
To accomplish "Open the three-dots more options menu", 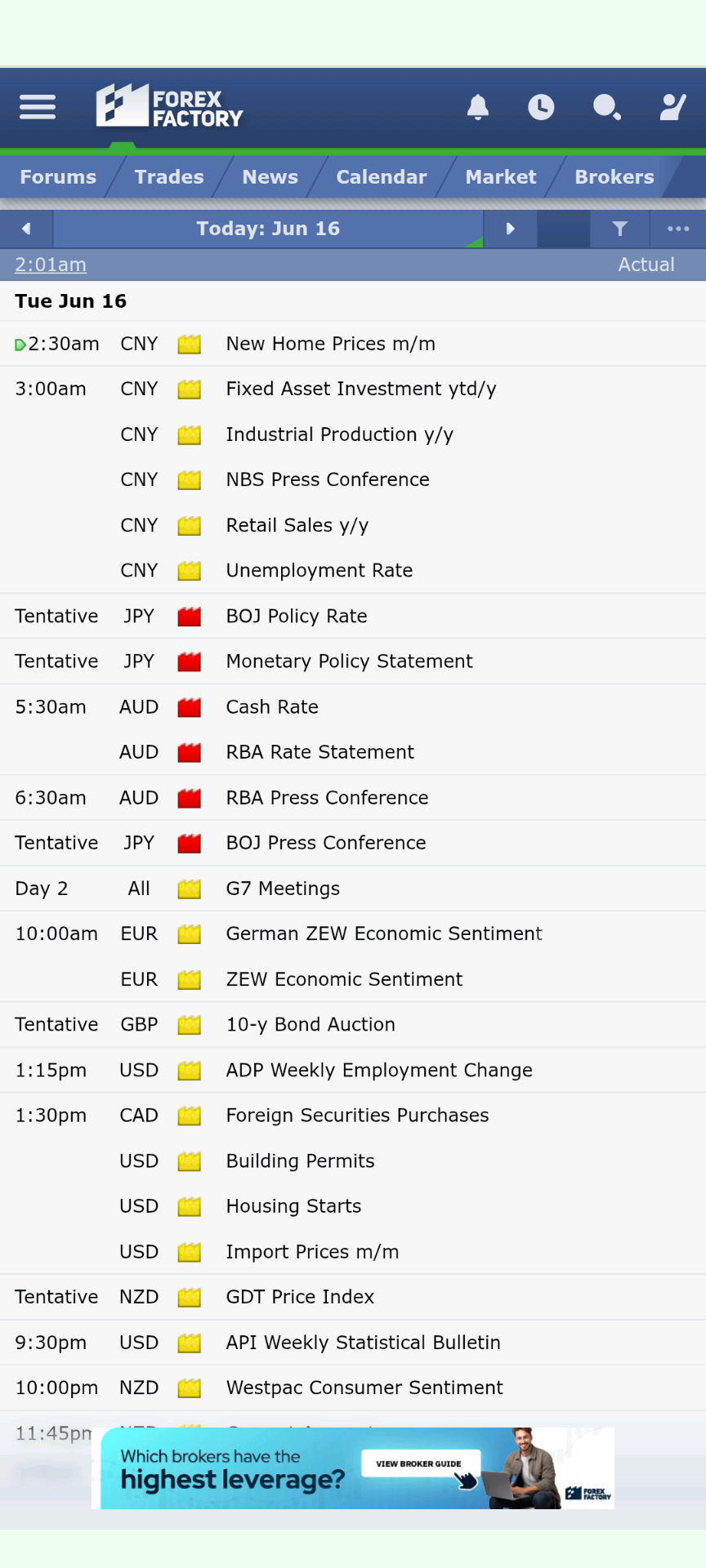I will click(678, 229).
